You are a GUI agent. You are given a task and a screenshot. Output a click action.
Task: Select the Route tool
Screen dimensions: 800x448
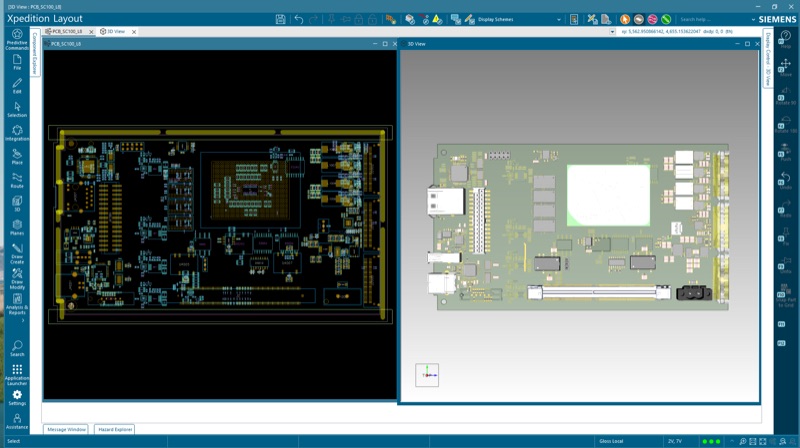click(17, 180)
